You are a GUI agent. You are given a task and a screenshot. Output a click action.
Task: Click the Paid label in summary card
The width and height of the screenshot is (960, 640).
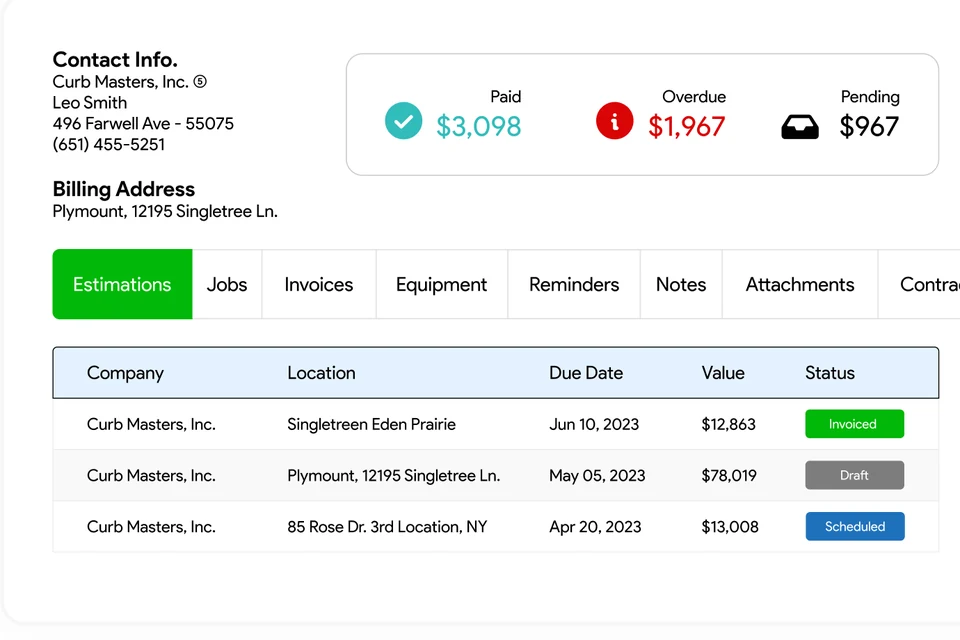(506, 97)
